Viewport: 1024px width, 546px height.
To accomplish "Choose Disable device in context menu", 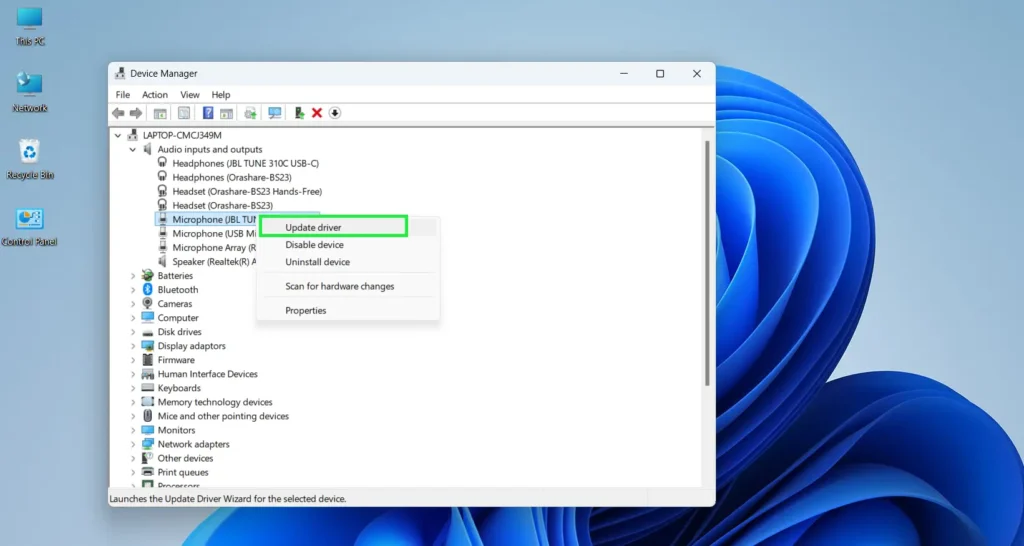I will [x=349, y=245].
